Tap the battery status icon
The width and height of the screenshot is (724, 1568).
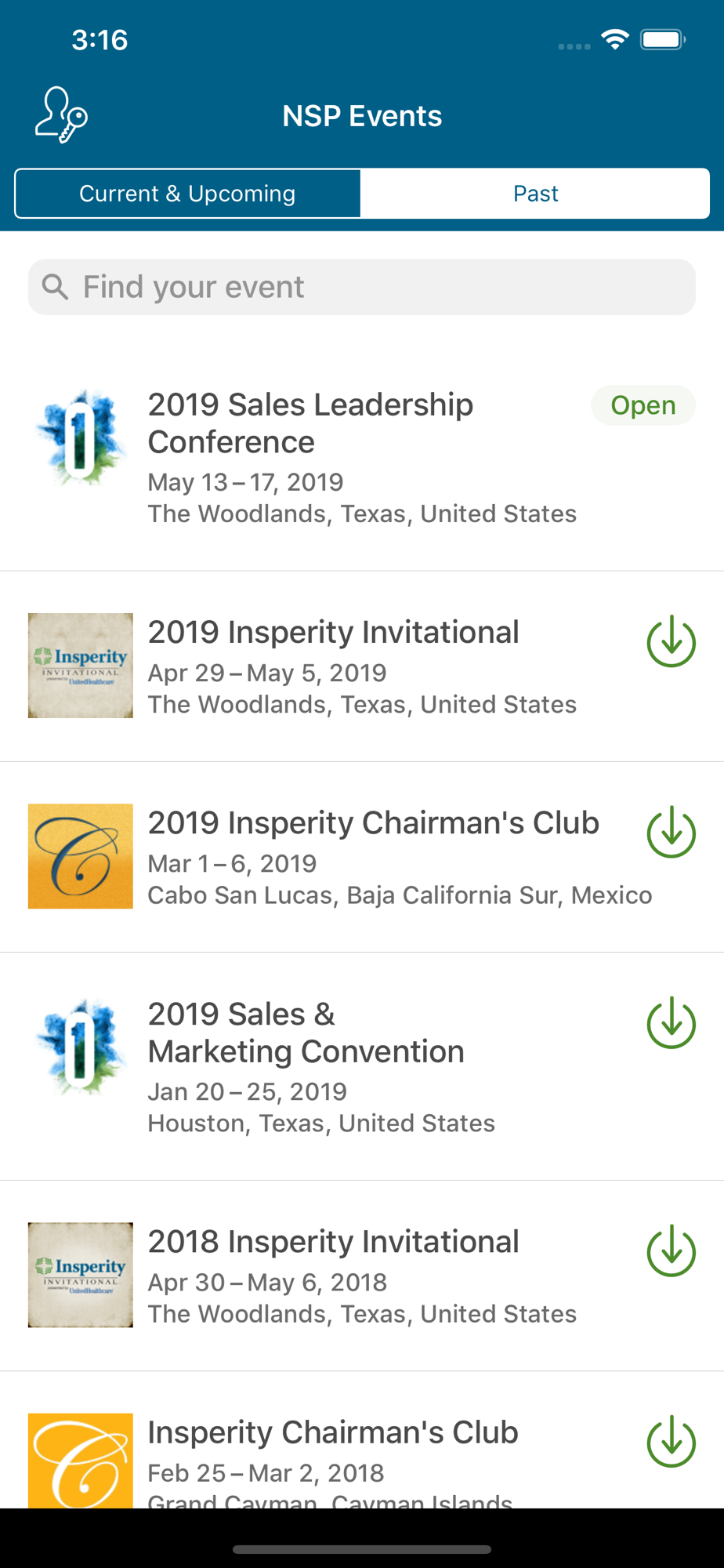coord(663,39)
